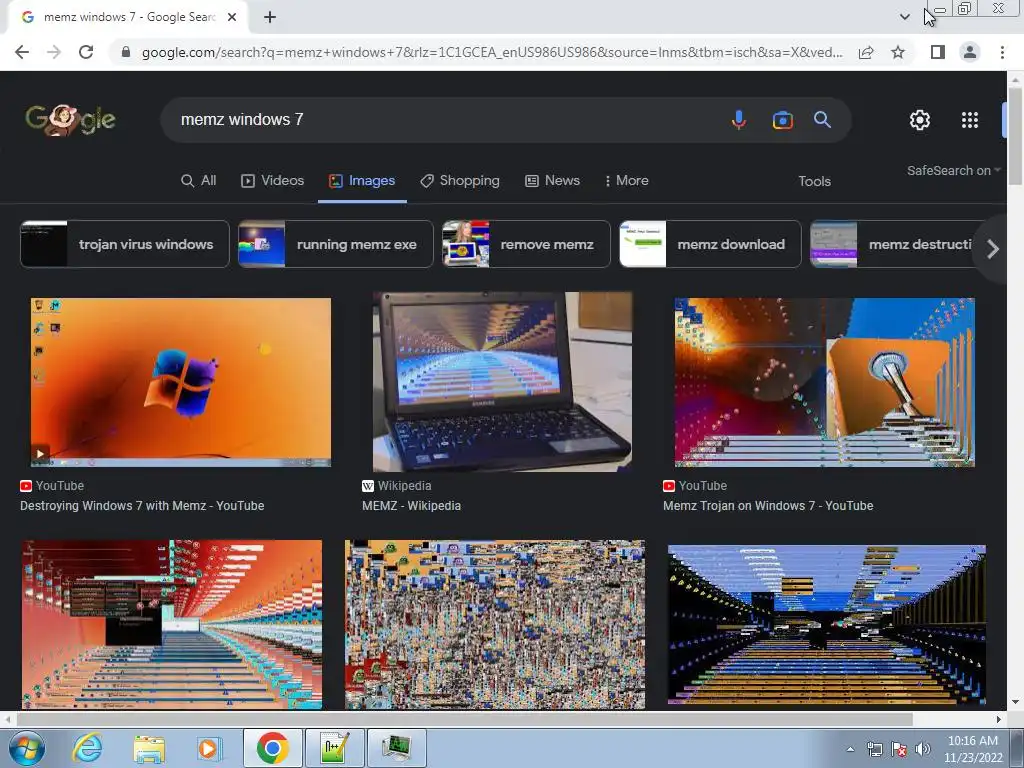1024x768 pixels.
Task: Select the memz download chip
Action: pyautogui.click(x=710, y=244)
